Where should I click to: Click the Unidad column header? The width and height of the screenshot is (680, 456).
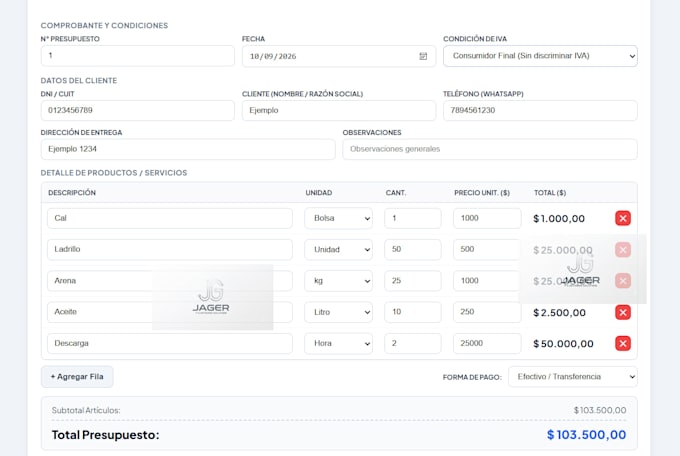coord(319,193)
